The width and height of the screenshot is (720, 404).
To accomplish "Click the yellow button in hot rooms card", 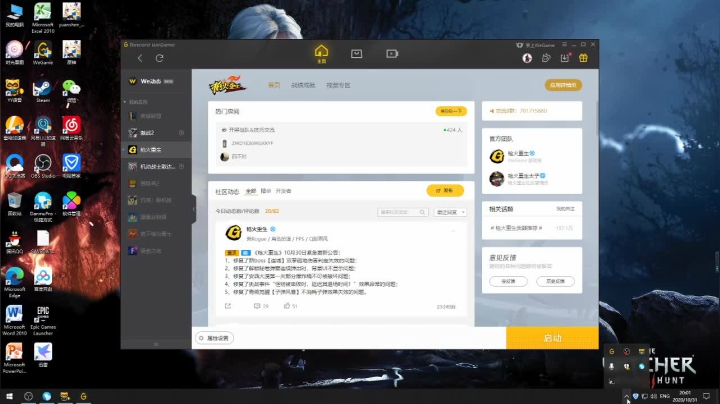I will pyautogui.click(x=451, y=111).
